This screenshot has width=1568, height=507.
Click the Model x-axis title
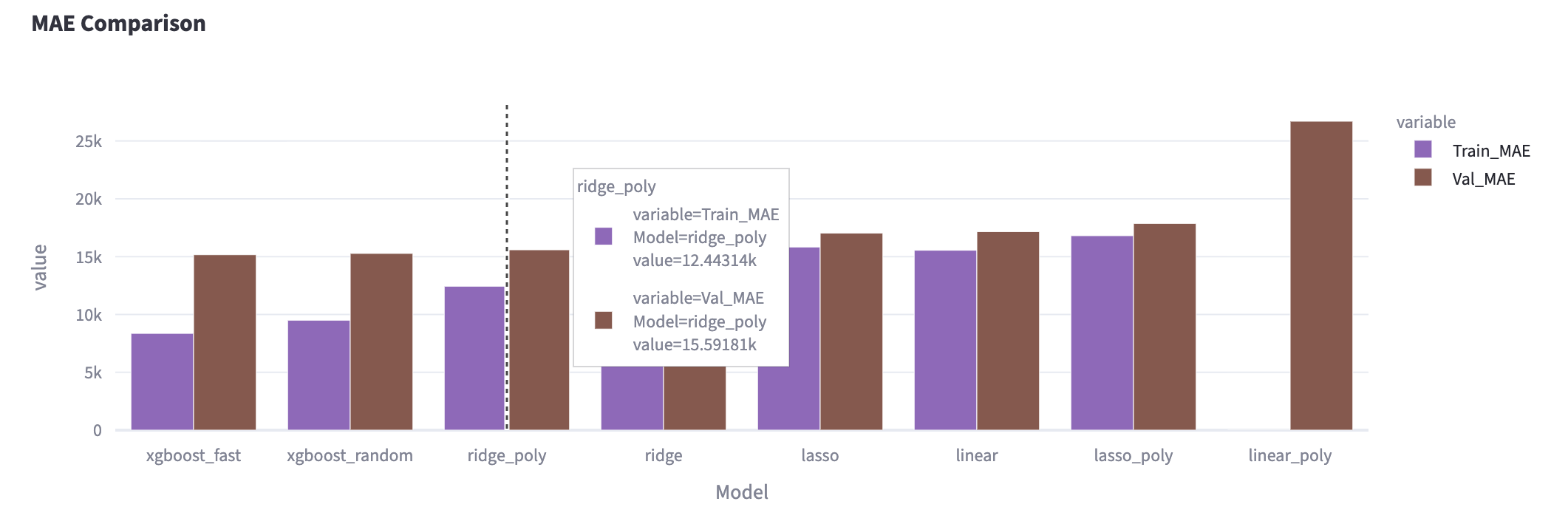tap(741, 492)
